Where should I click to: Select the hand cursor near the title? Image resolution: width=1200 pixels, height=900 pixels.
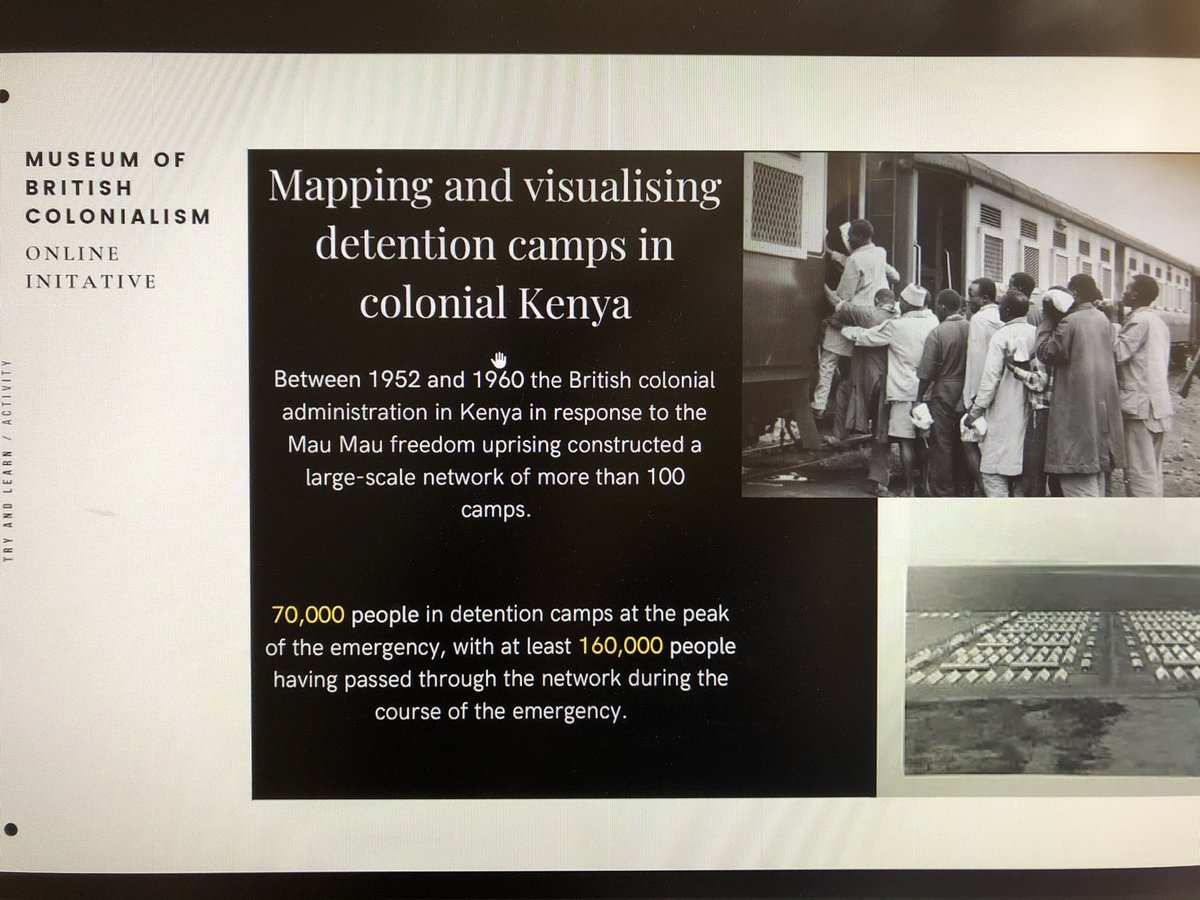pos(498,358)
